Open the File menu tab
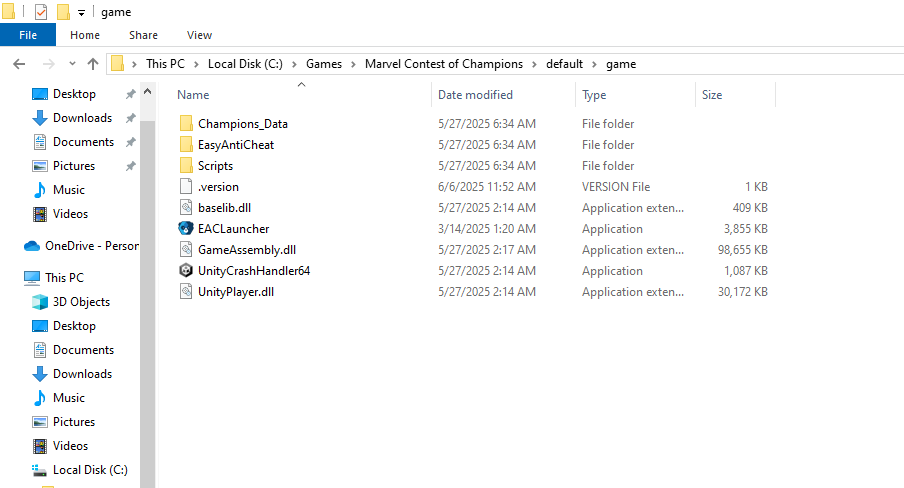This screenshot has height=488, width=904. [x=28, y=35]
